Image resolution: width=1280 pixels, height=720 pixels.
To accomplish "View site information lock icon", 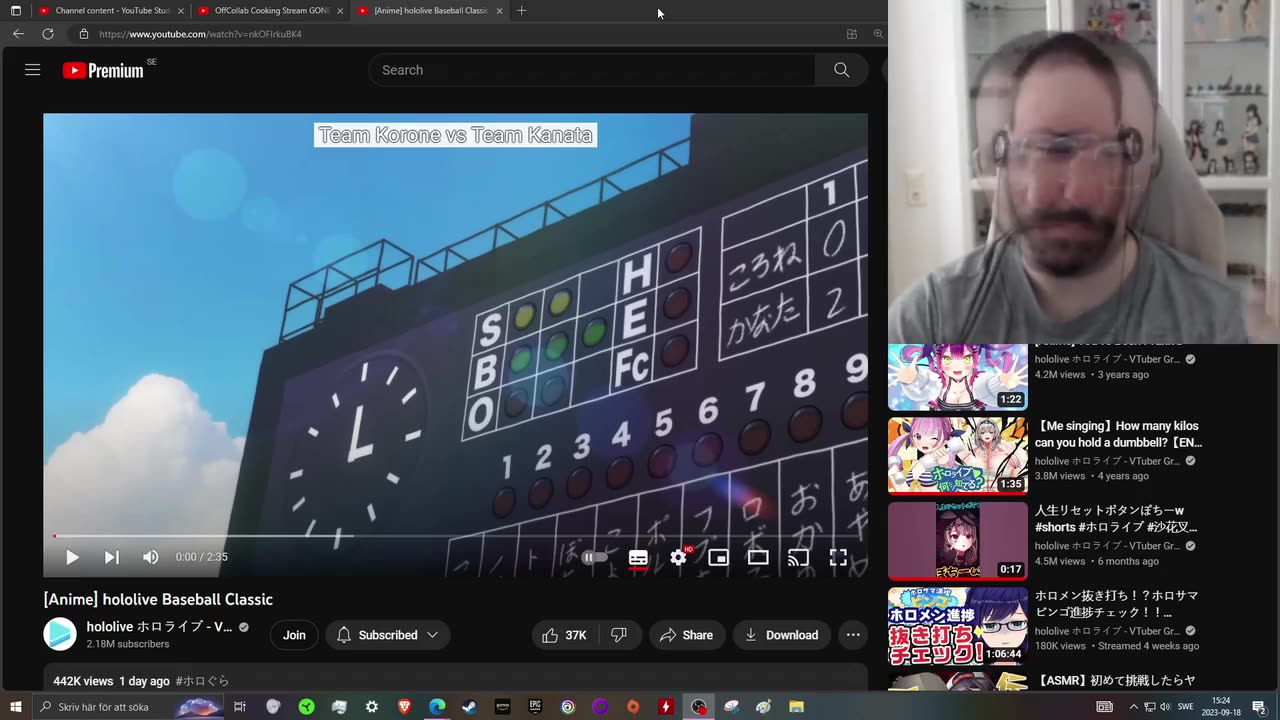I will pos(84,34).
